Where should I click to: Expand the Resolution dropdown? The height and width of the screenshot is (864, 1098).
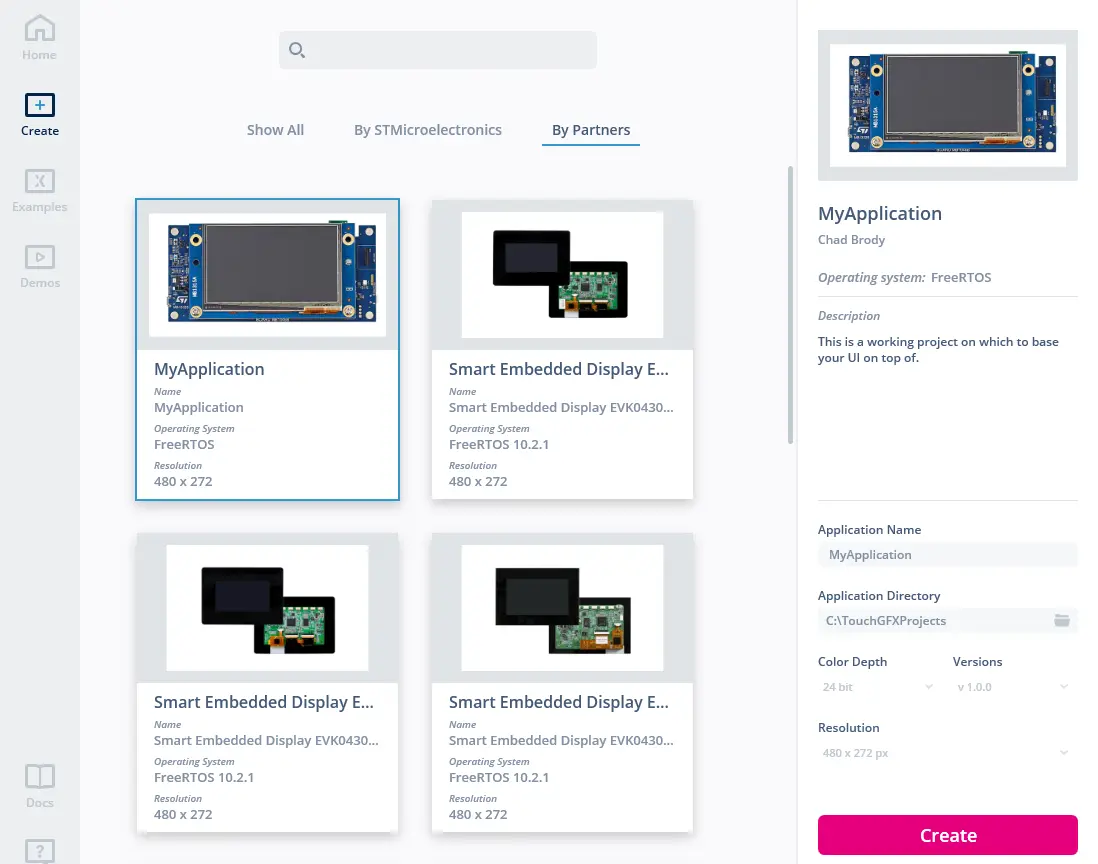click(x=945, y=753)
